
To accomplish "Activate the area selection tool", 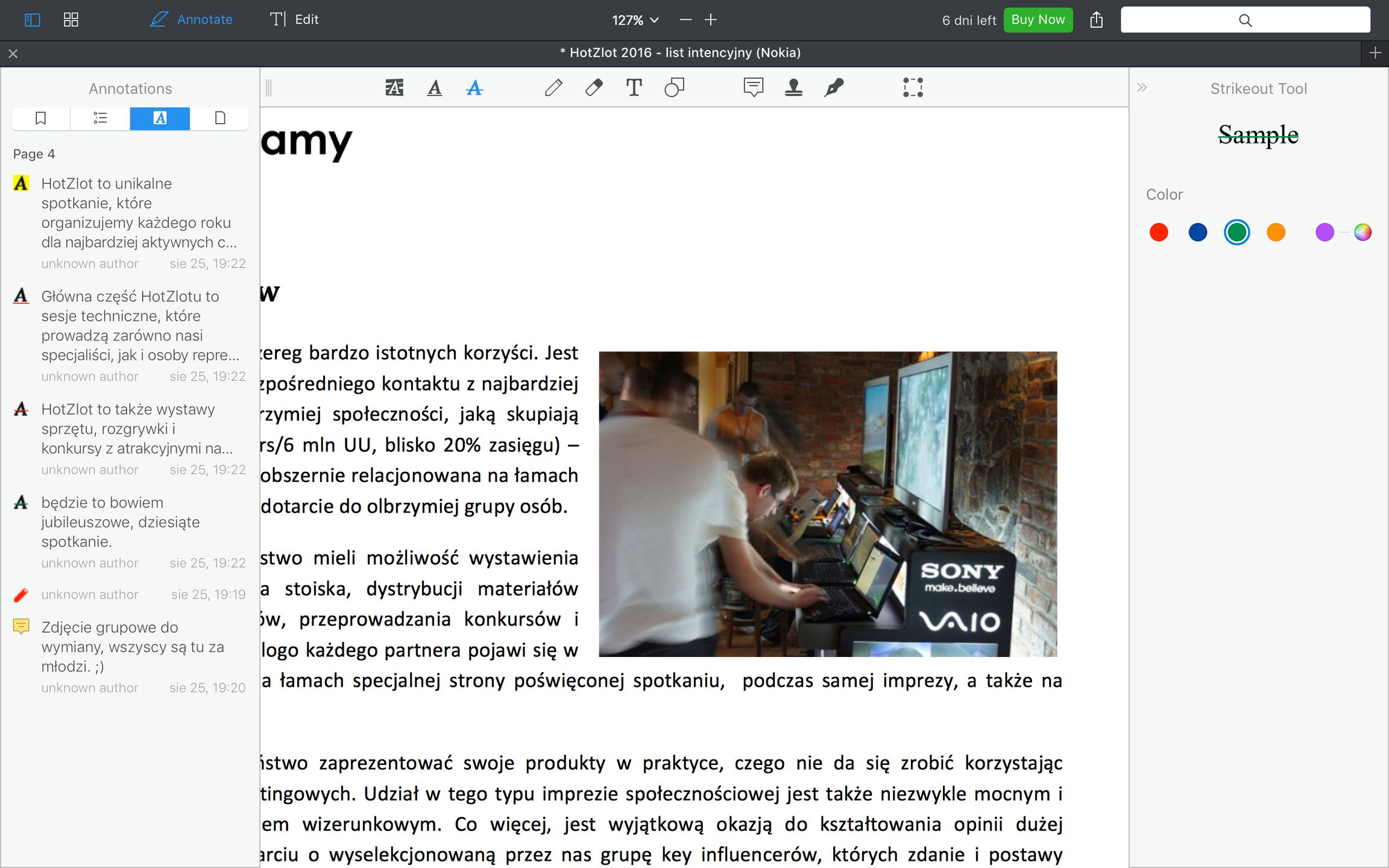I will click(913, 88).
